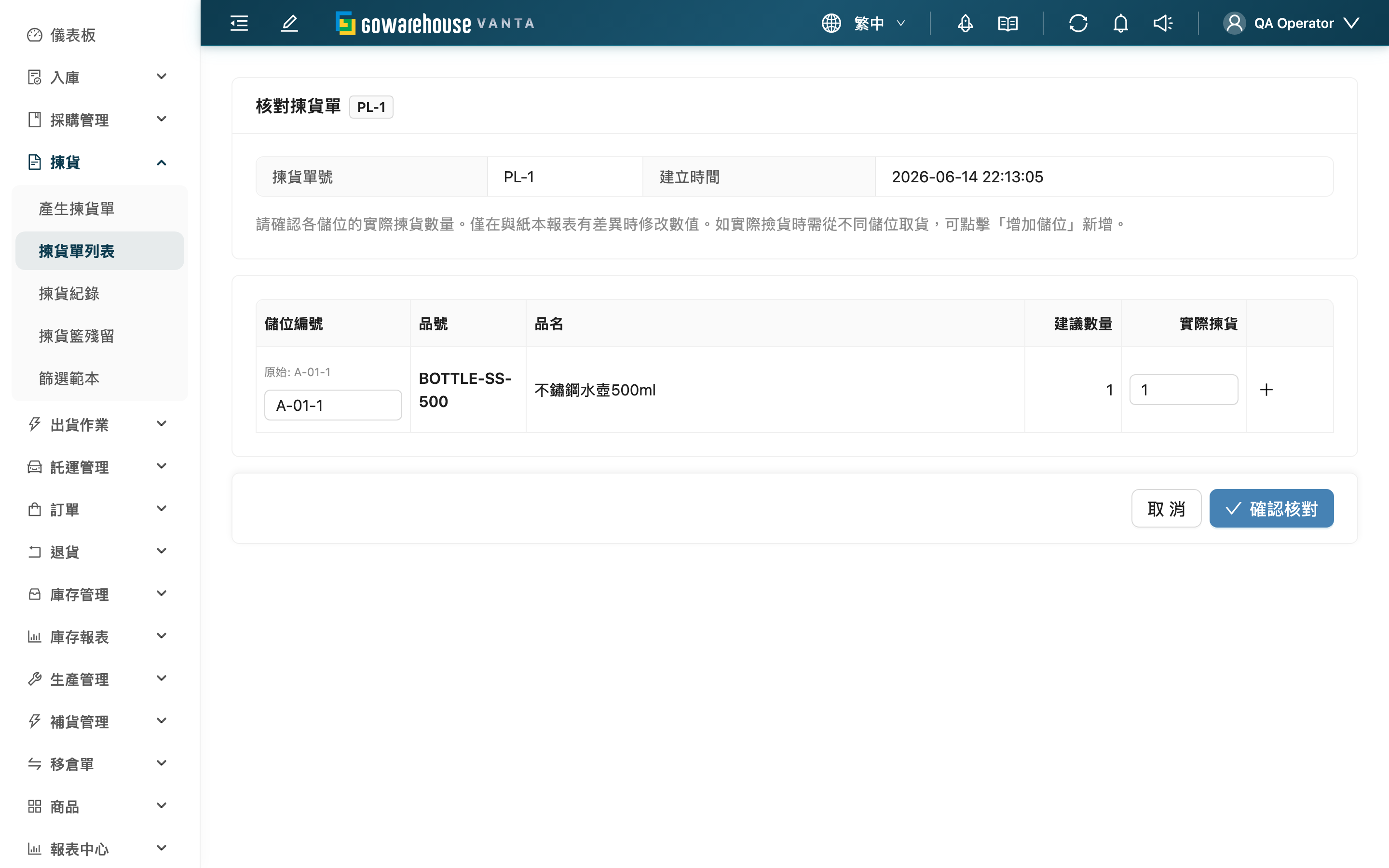Select 揀貨單列表 submenu item

tap(100, 251)
